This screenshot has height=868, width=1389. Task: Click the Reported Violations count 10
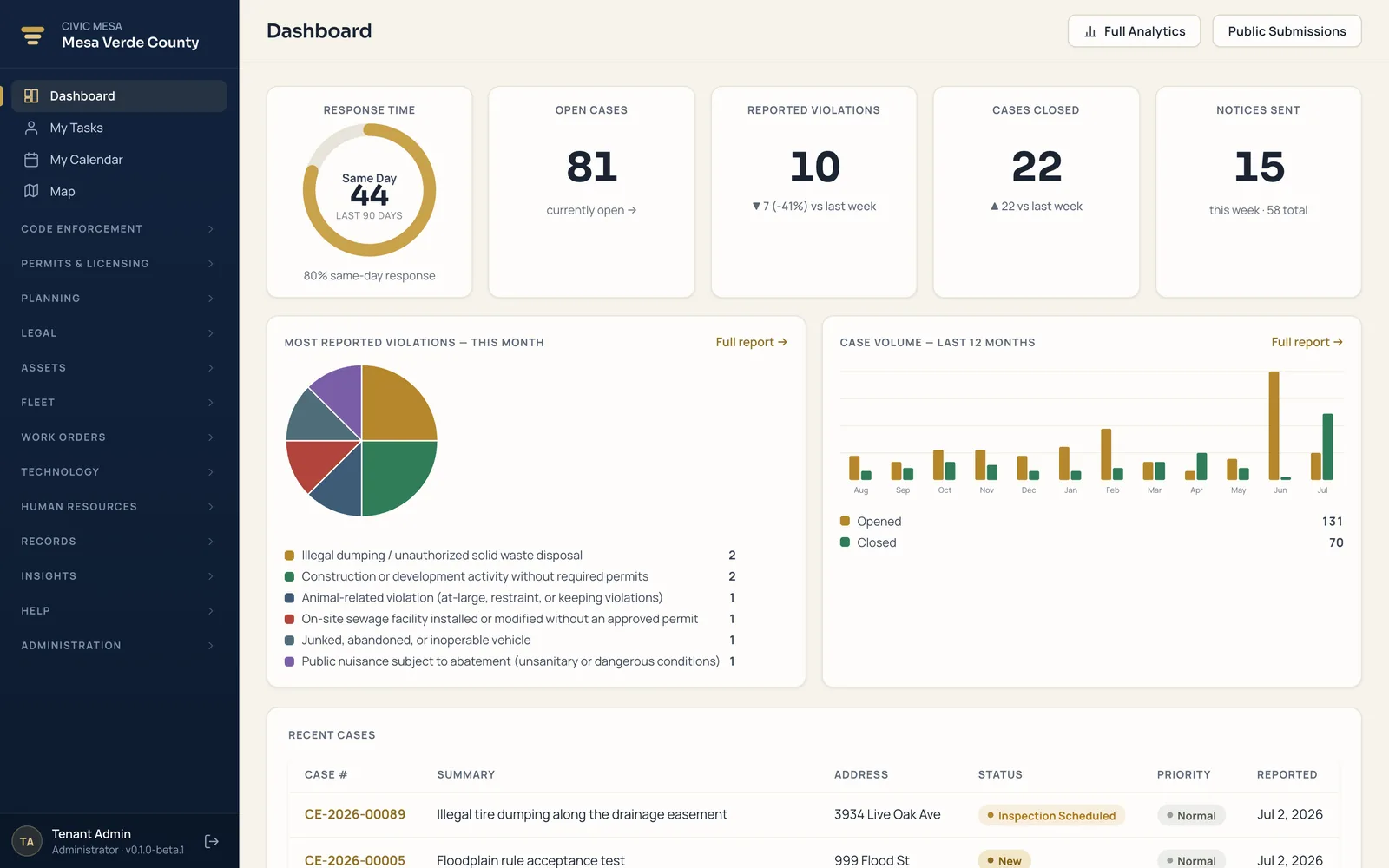point(814,167)
